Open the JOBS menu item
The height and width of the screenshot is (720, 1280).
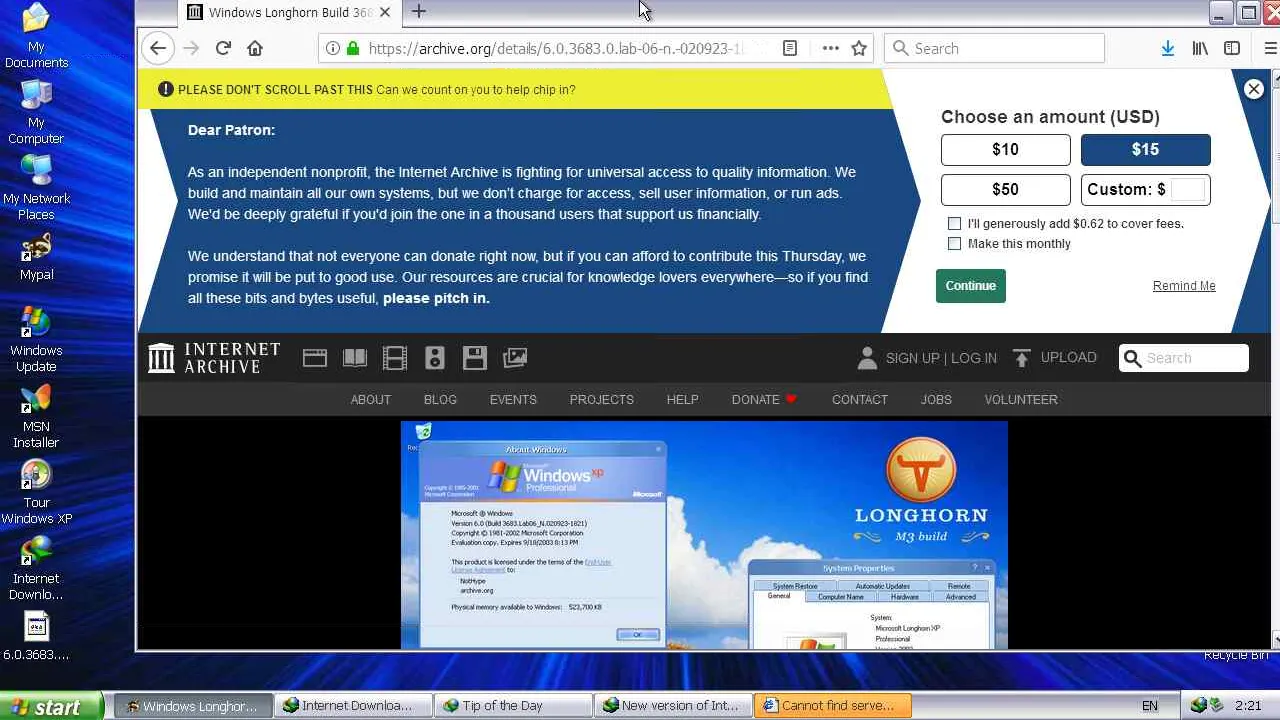[x=936, y=399]
